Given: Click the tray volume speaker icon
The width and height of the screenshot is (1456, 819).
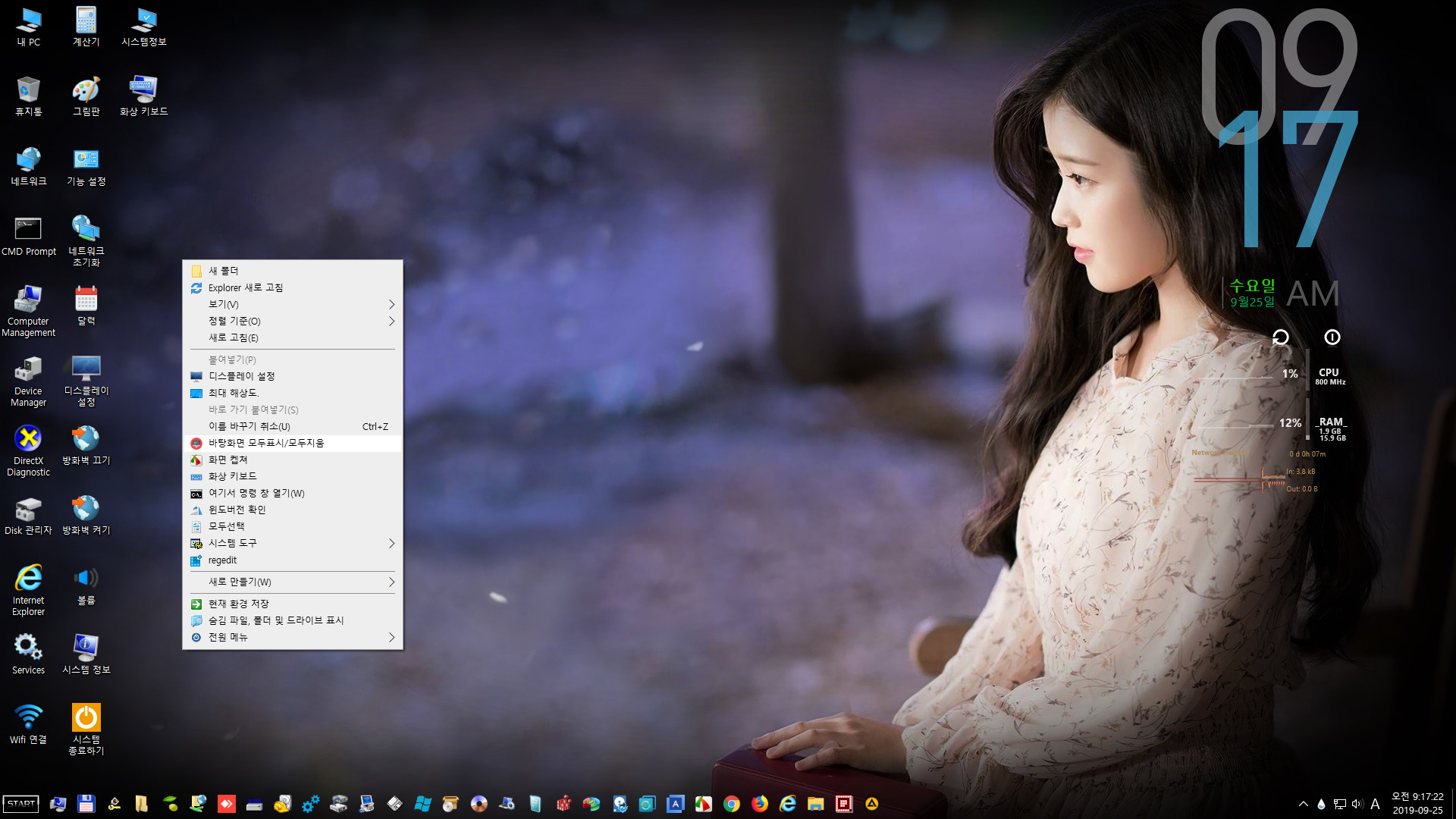Looking at the screenshot, I should tap(1357, 804).
